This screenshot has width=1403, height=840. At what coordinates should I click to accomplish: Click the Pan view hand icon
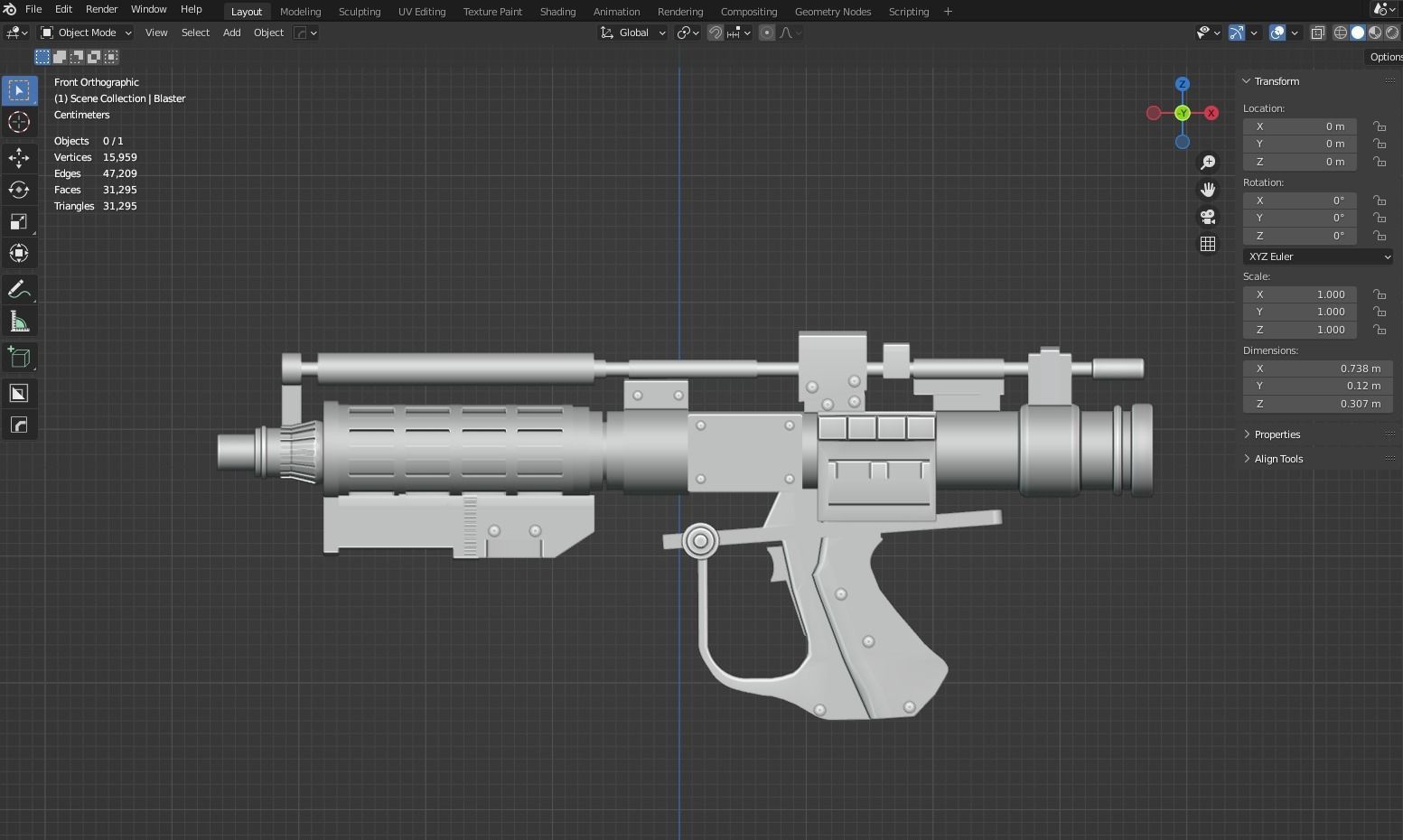click(x=1208, y=190)
